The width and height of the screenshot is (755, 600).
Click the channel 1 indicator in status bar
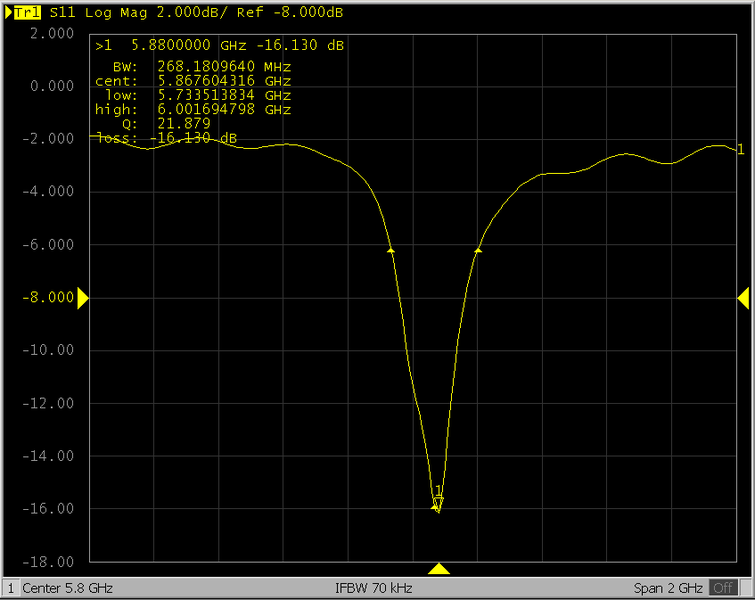point(11,588)
